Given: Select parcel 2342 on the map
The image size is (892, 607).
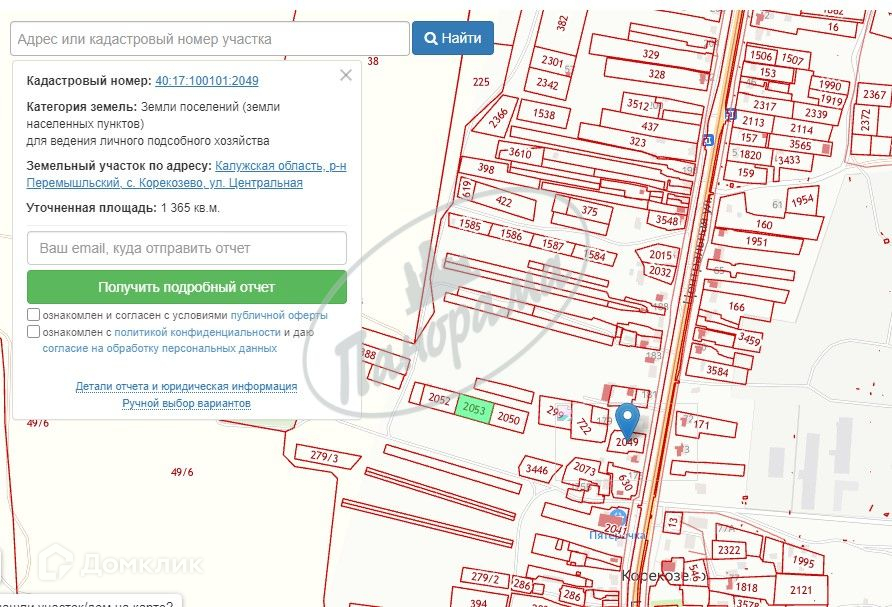Looking at the screenshot, I should [547, 84].
